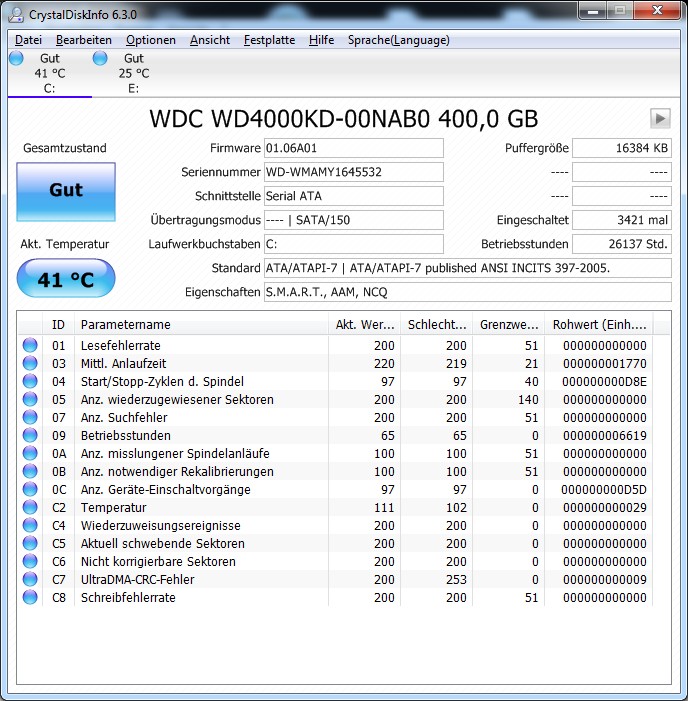Image resolution: width=688 pixels, height=701 pixels.
Task: Click the next-disk arrow beside the drive name
Action: (x=660, y=119)
